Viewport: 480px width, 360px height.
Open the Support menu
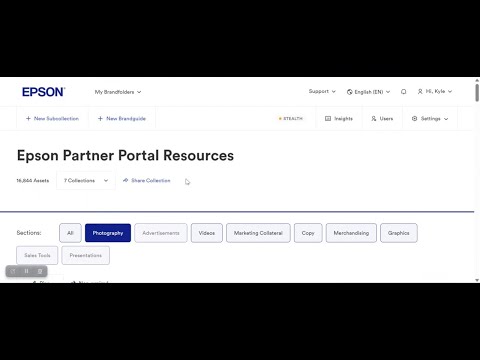tap(322, 91)
